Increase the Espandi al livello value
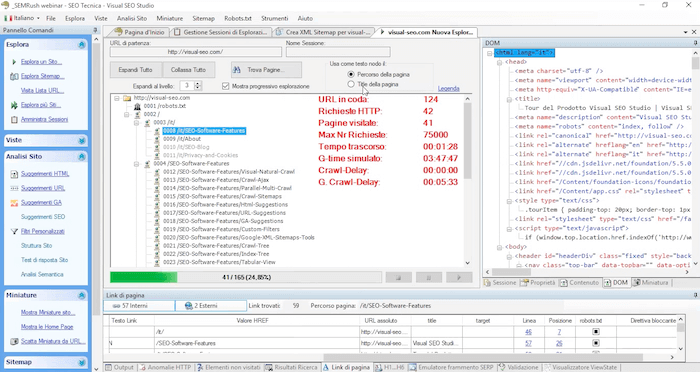The image size is (700, 372). [x=198, y=83]
